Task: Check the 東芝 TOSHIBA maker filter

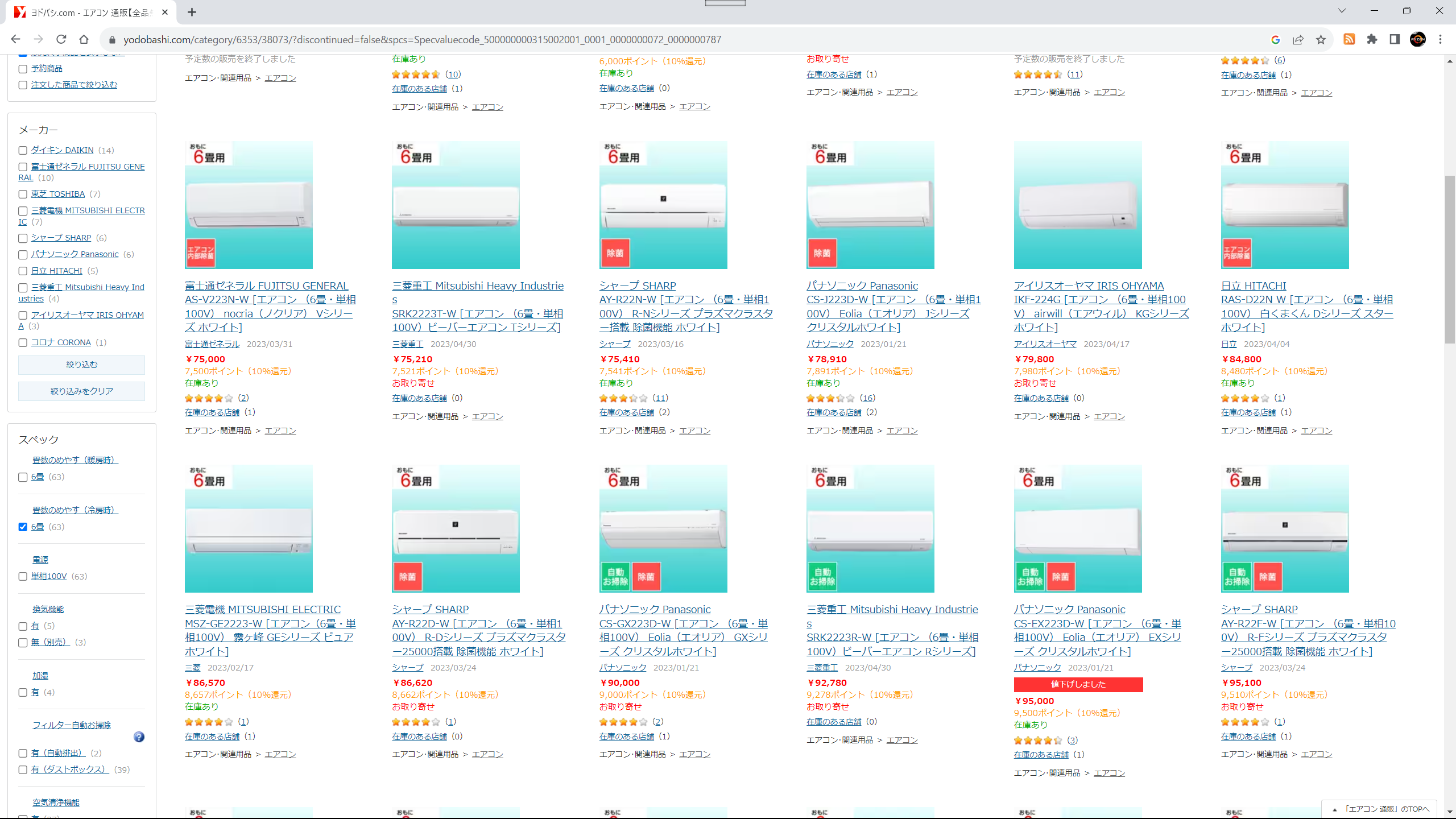Action: click(x=23, y=195)
